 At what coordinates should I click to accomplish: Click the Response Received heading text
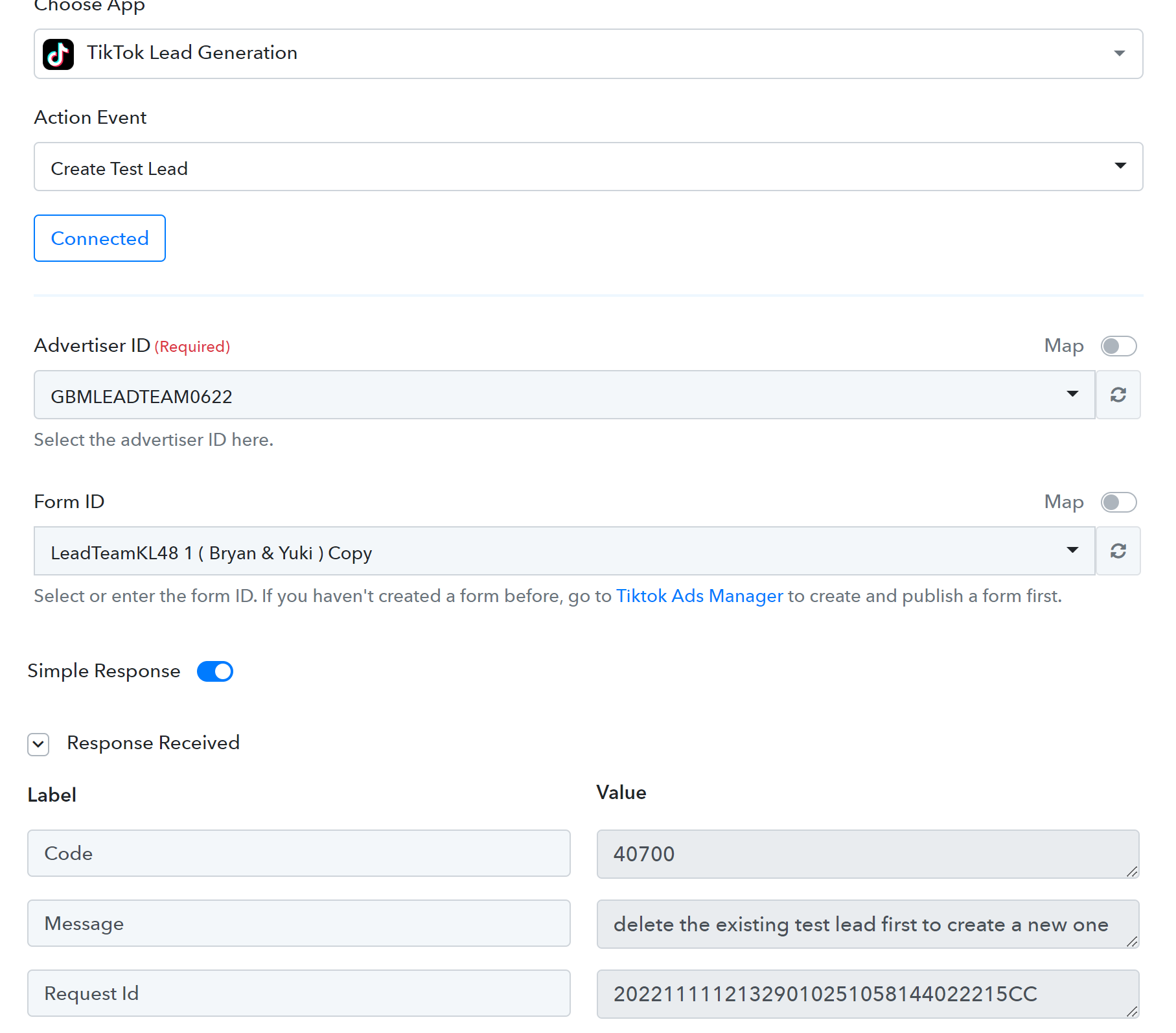coord(154,743)
